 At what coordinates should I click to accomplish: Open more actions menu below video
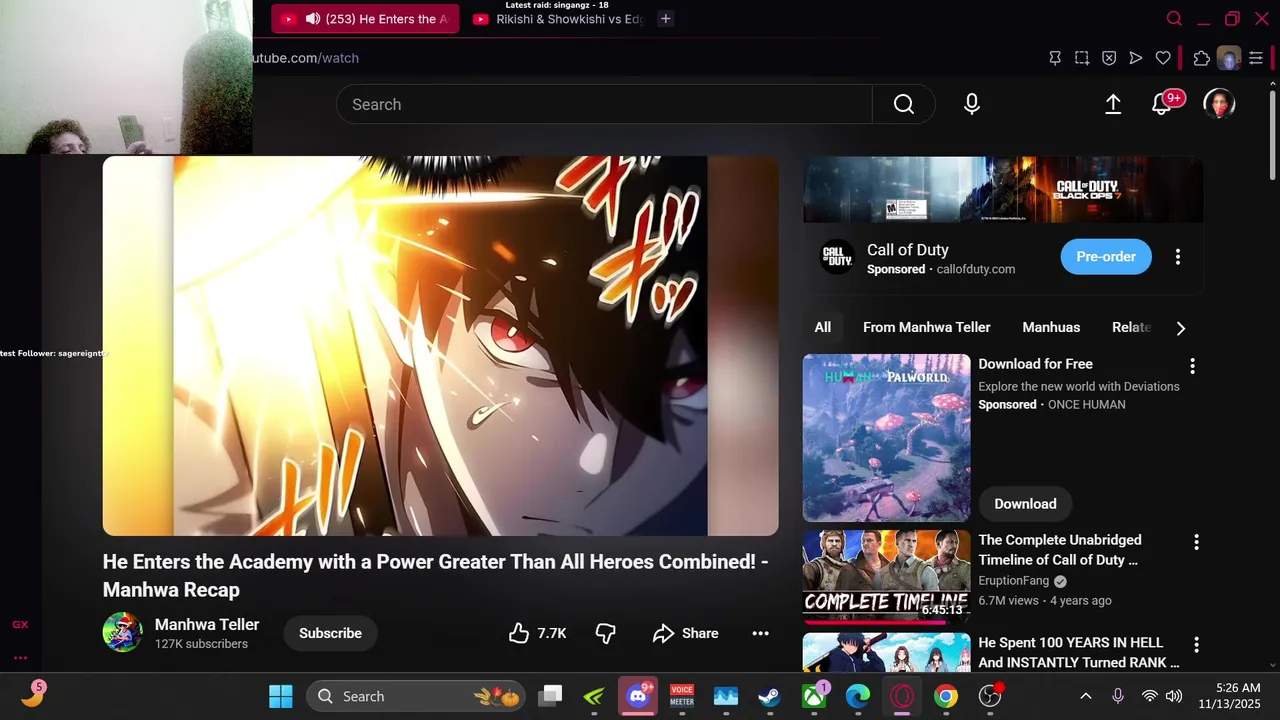coord(760,633)
